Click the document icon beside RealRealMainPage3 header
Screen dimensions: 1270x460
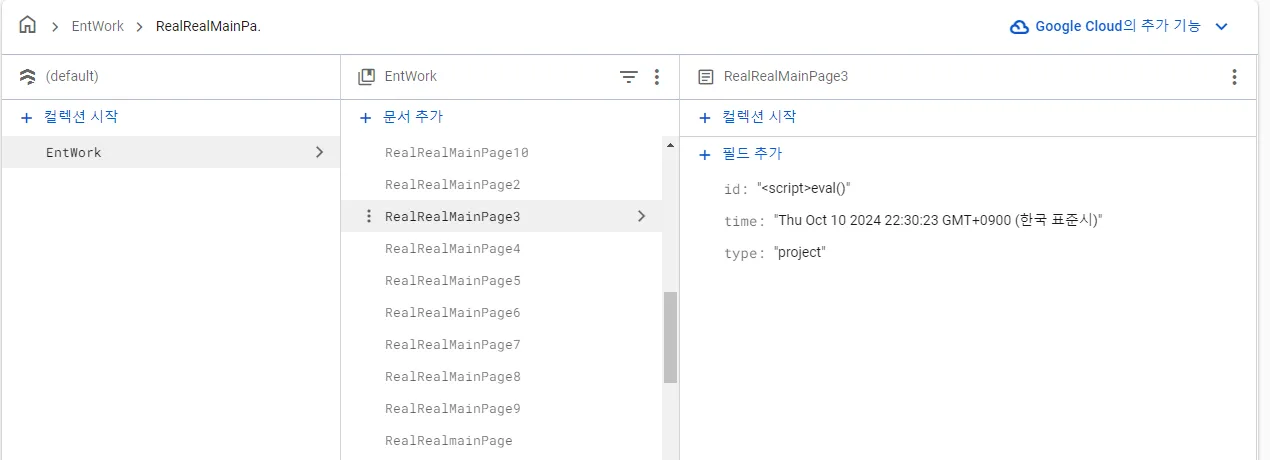click(706, 76)
